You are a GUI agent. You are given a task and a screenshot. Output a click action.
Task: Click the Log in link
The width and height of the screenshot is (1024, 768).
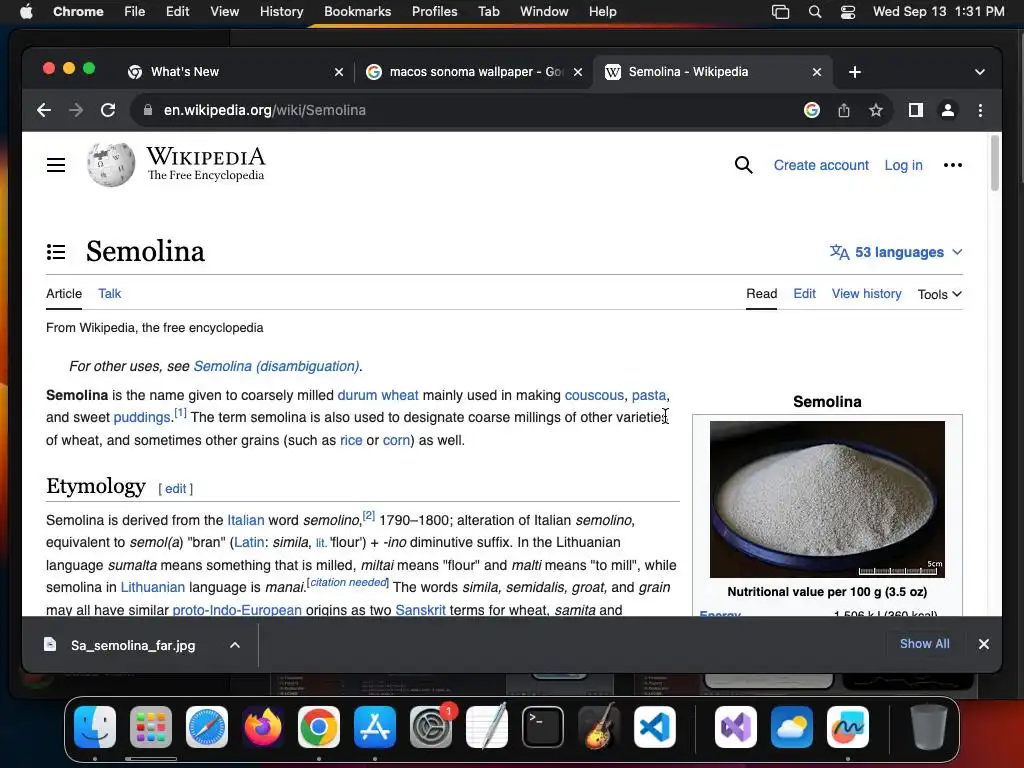point(903,165)
